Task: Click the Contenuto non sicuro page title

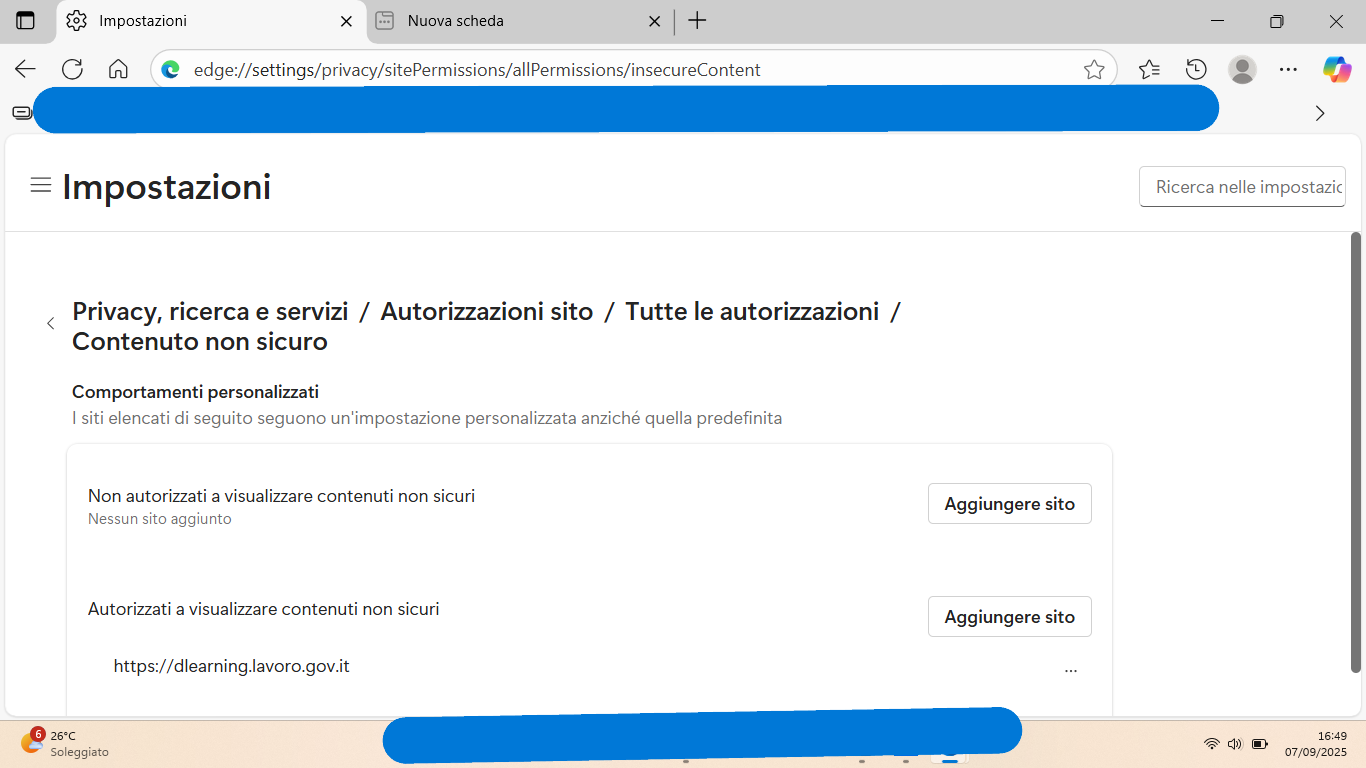Action: tap(200, 341)
